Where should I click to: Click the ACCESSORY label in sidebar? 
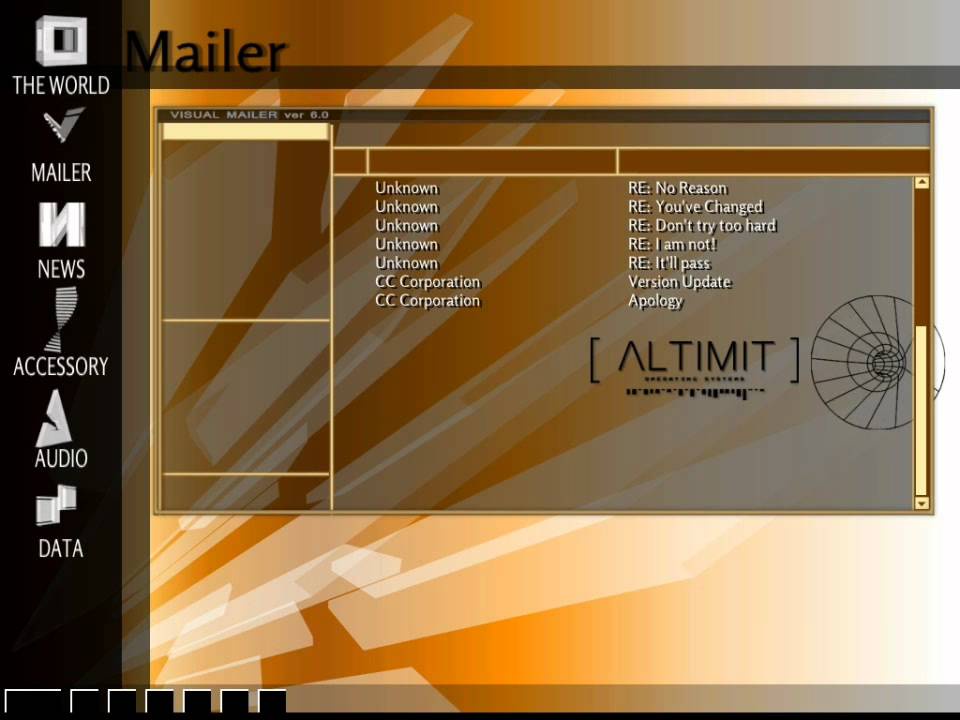(61, 366)
